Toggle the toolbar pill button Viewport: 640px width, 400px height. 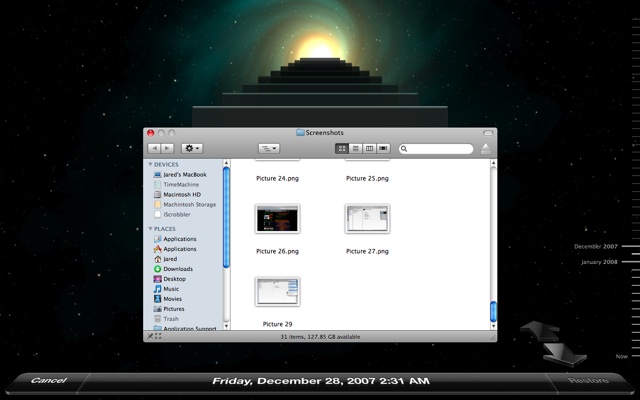488,133
